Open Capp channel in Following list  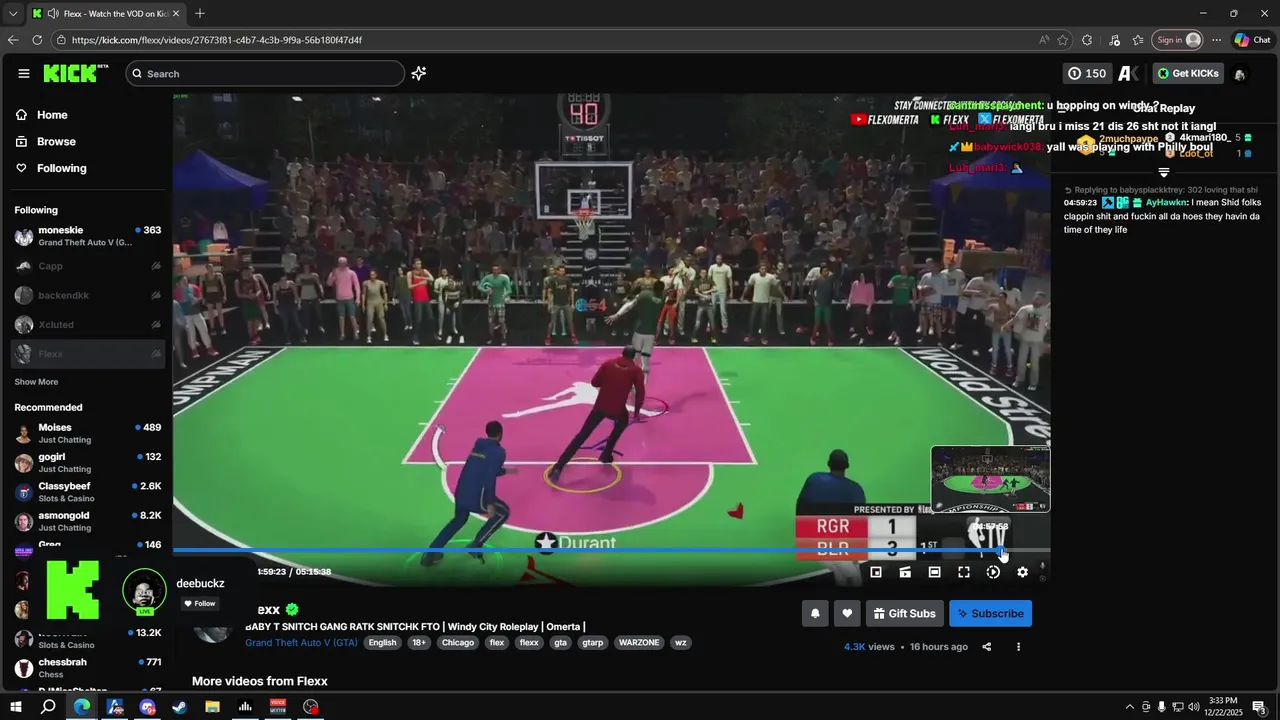[x=88, y=266]
